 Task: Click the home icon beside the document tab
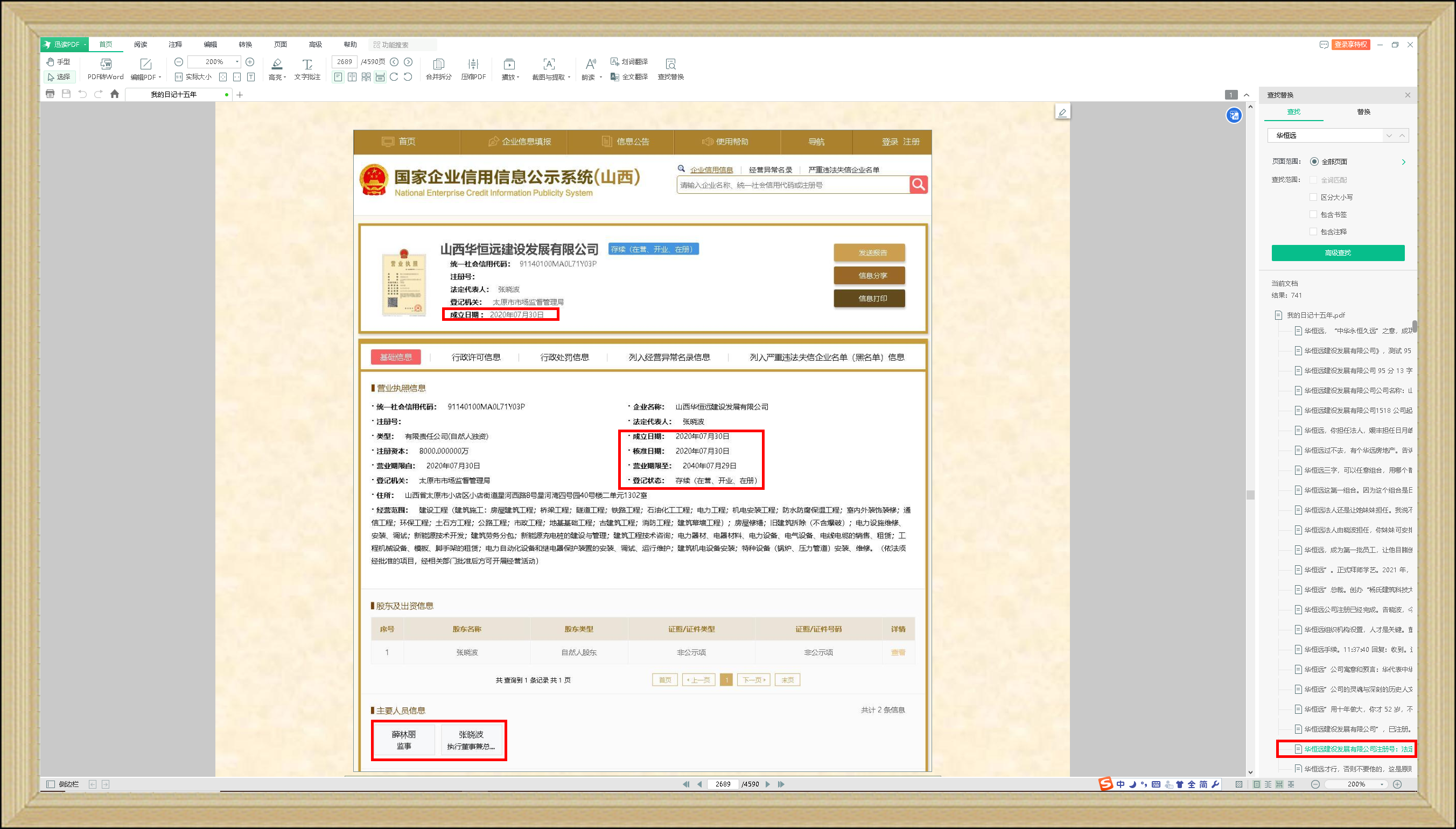(115, 94)
